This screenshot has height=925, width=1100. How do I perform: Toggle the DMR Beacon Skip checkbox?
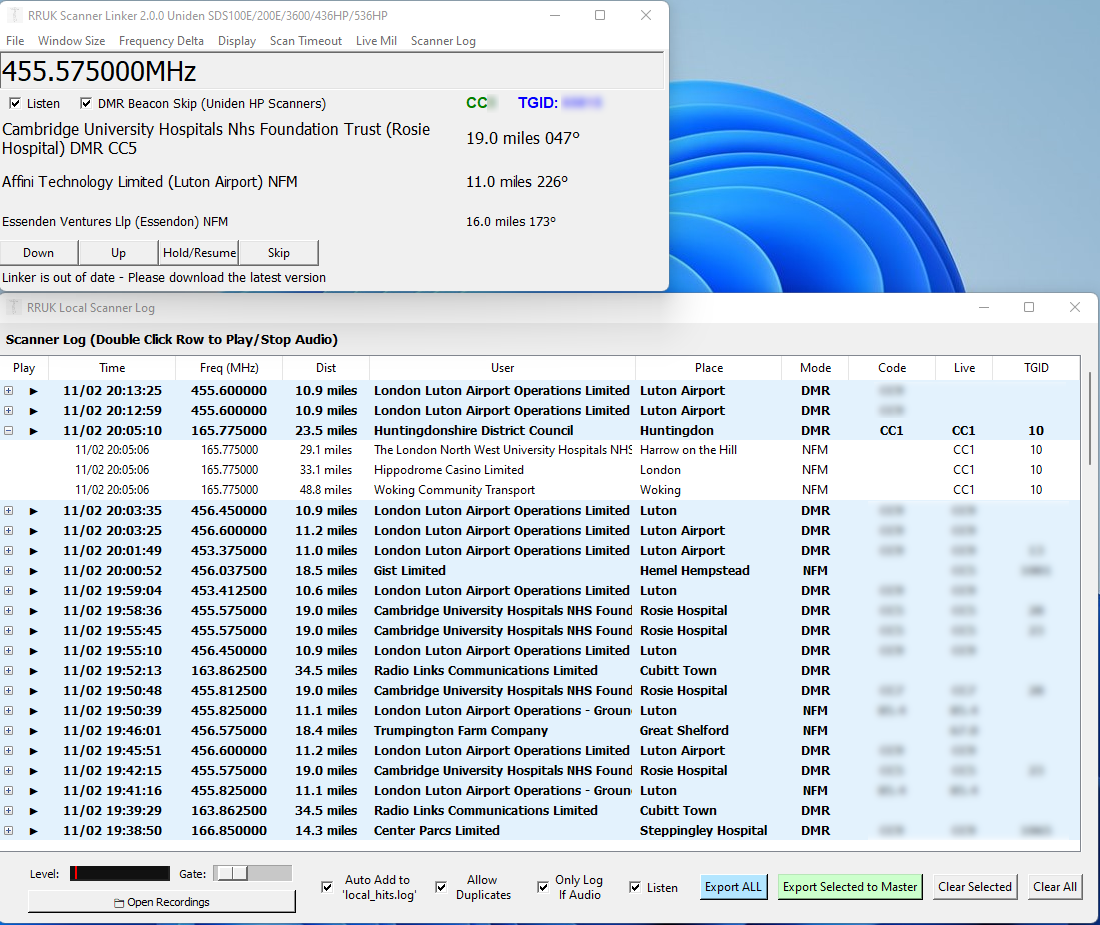point(86,103)
